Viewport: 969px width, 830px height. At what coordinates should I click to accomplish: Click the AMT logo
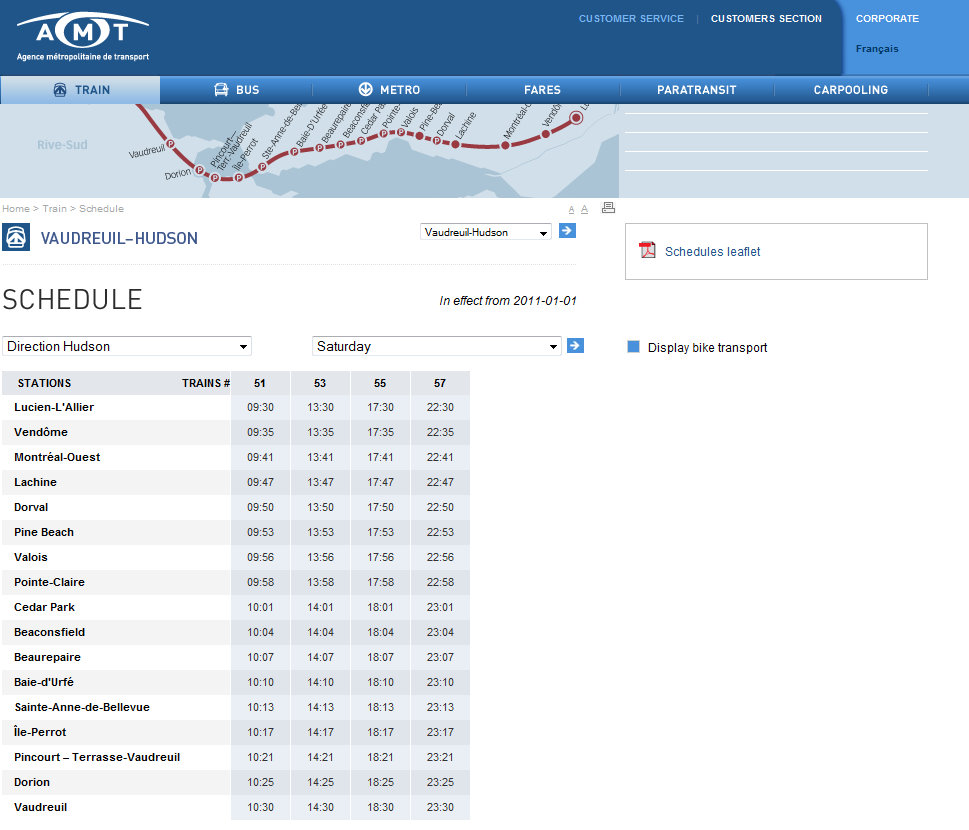tap(83, 36)
